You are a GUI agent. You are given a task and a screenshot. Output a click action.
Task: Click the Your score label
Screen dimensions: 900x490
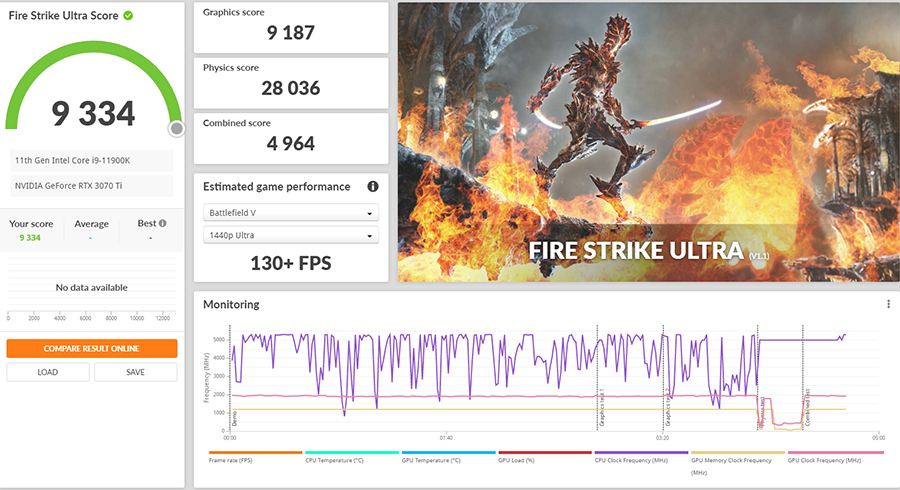[x=31, y=224]
